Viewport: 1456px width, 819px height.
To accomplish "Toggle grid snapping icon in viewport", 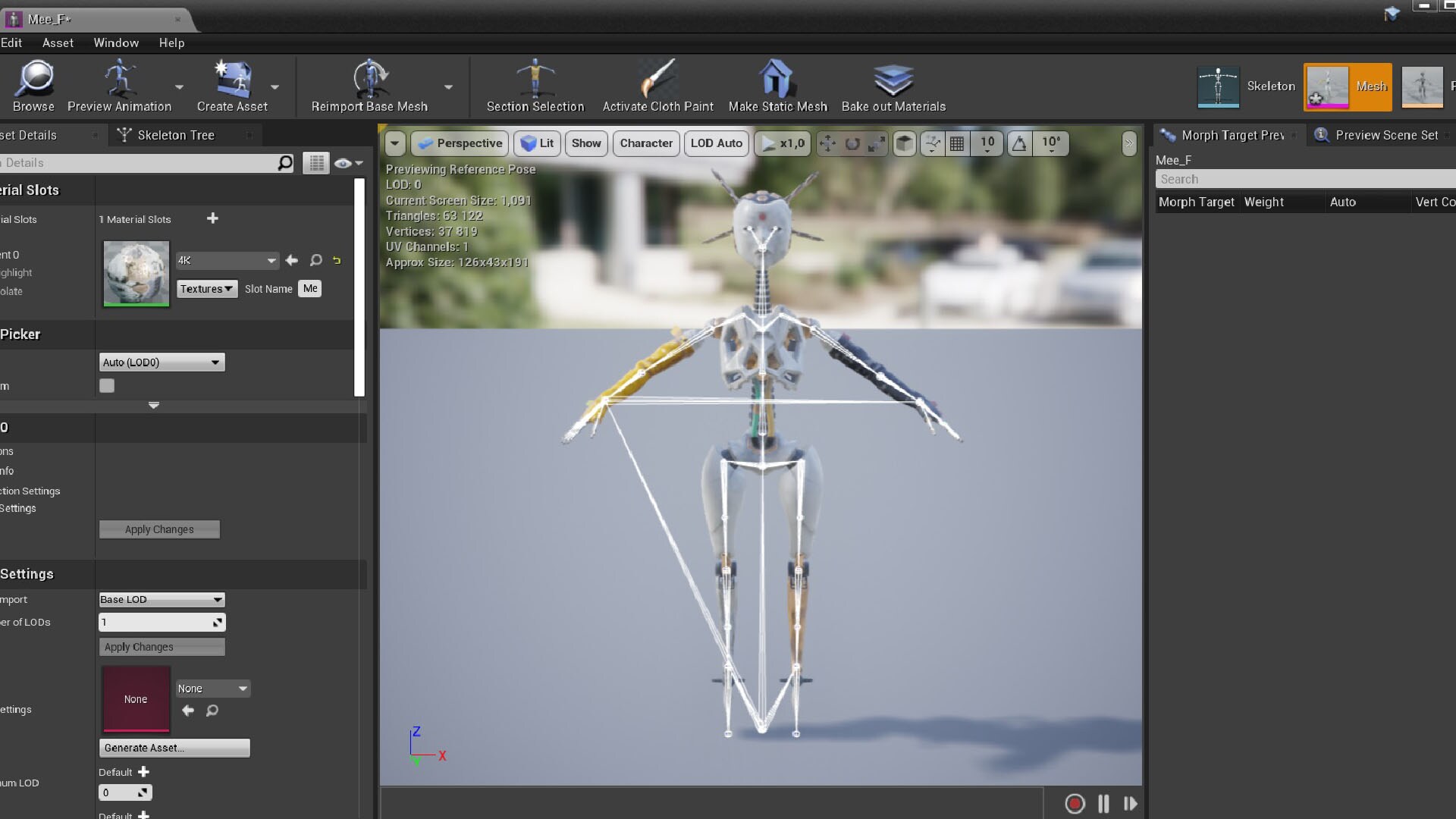I will pyautogui.click(x=957, y=143).
